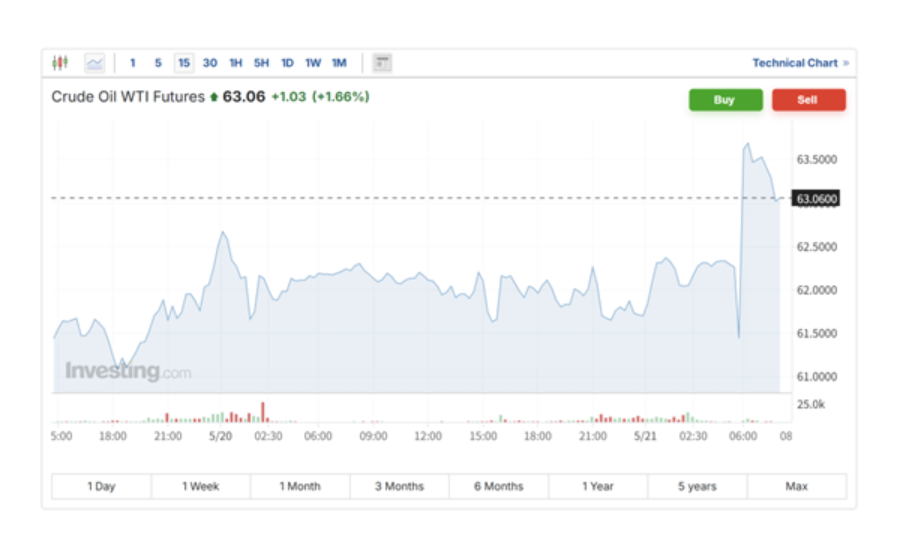The width and height of the screenshot is (917, 537).
Task: Show the Max range
Action: pyautogui.click(x=797, y=486)
